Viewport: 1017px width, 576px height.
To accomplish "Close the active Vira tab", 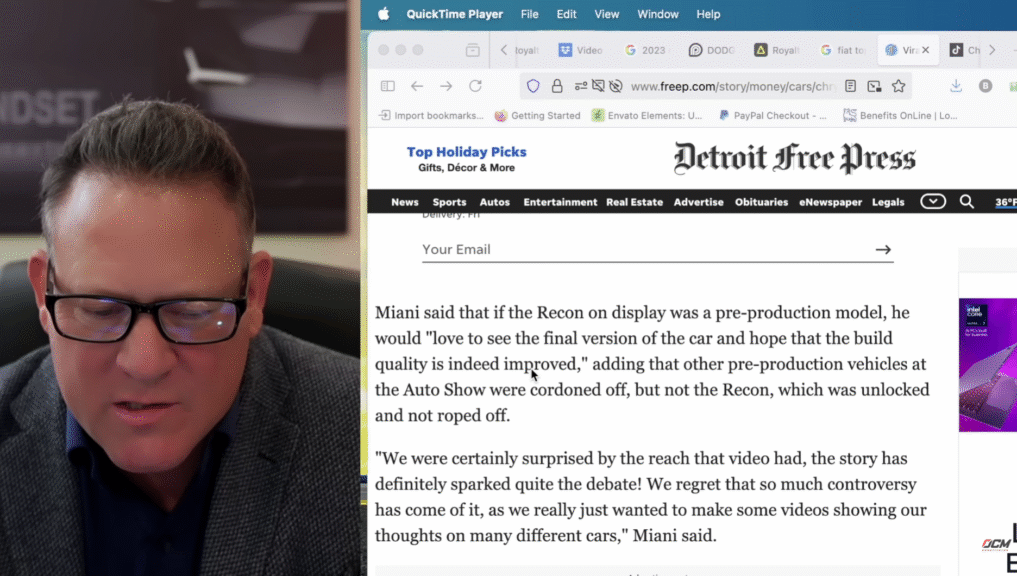I will pos(925,50).
